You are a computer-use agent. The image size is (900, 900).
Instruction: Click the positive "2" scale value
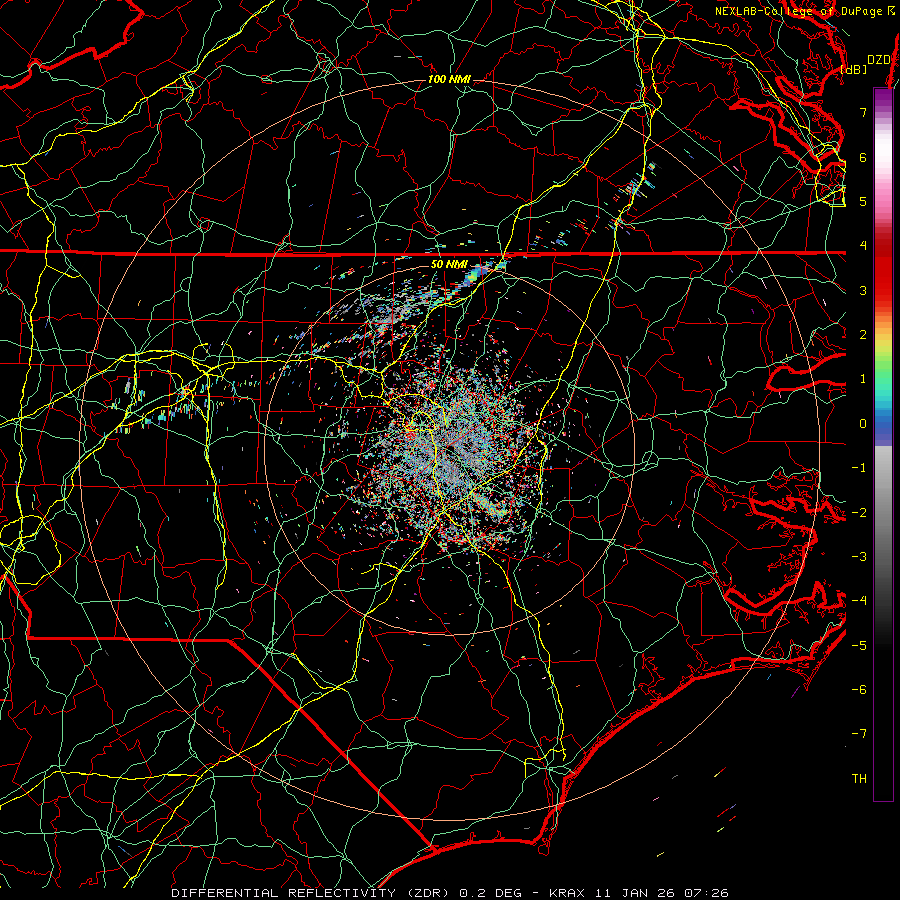coord(863,335)
